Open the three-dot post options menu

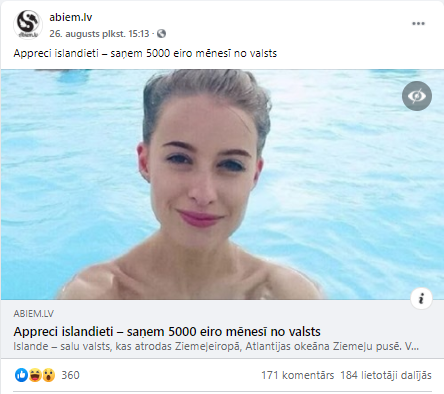pos(418,23)
